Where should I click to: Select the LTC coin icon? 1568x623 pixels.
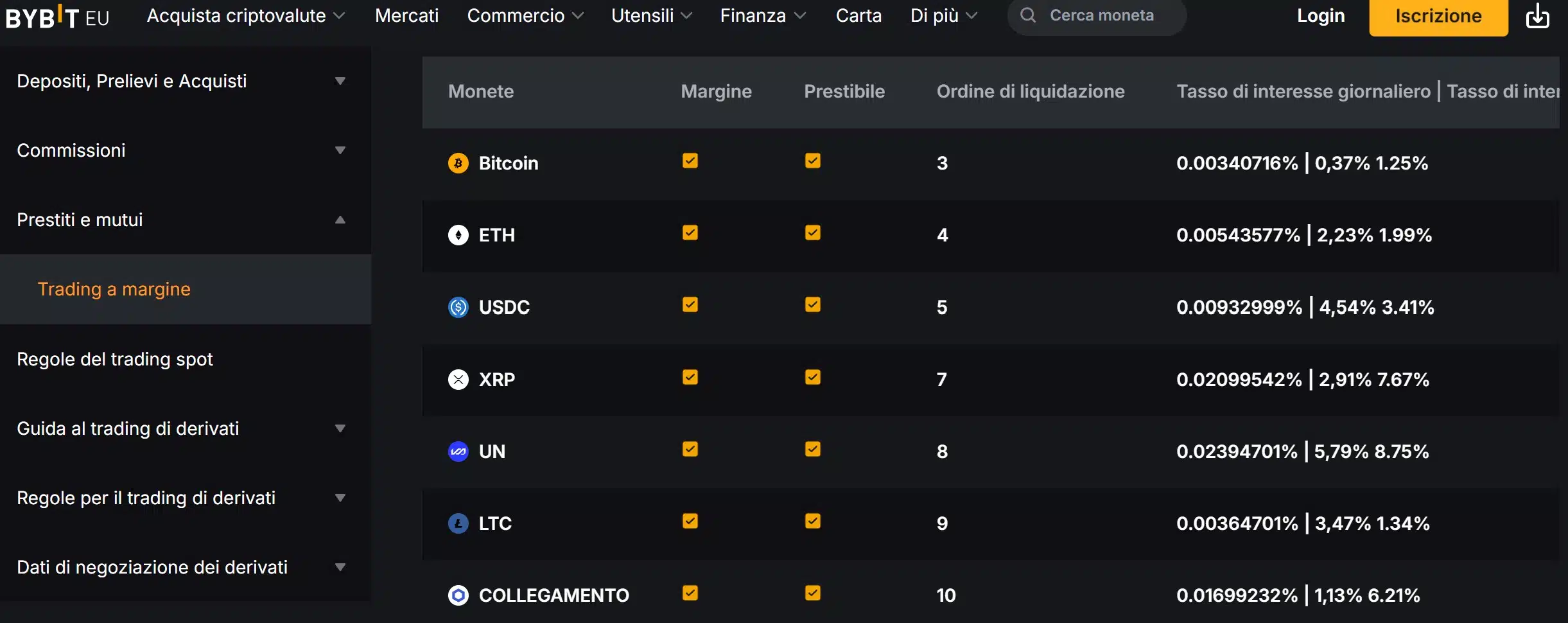tap(457, 523)
